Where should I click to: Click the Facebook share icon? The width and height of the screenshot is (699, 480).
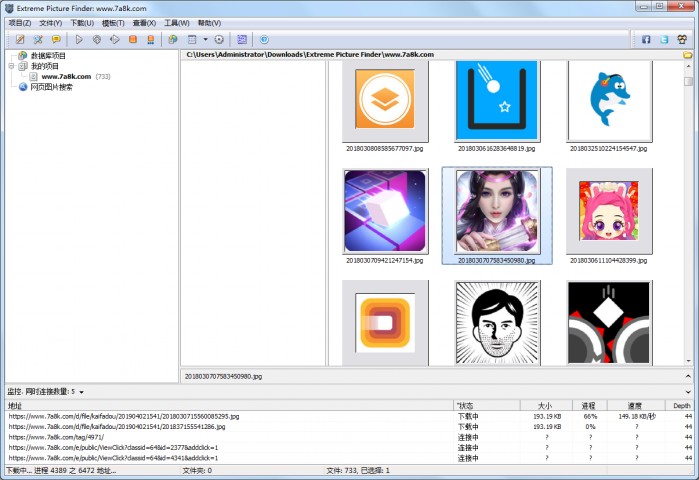(x=646, y=39)
